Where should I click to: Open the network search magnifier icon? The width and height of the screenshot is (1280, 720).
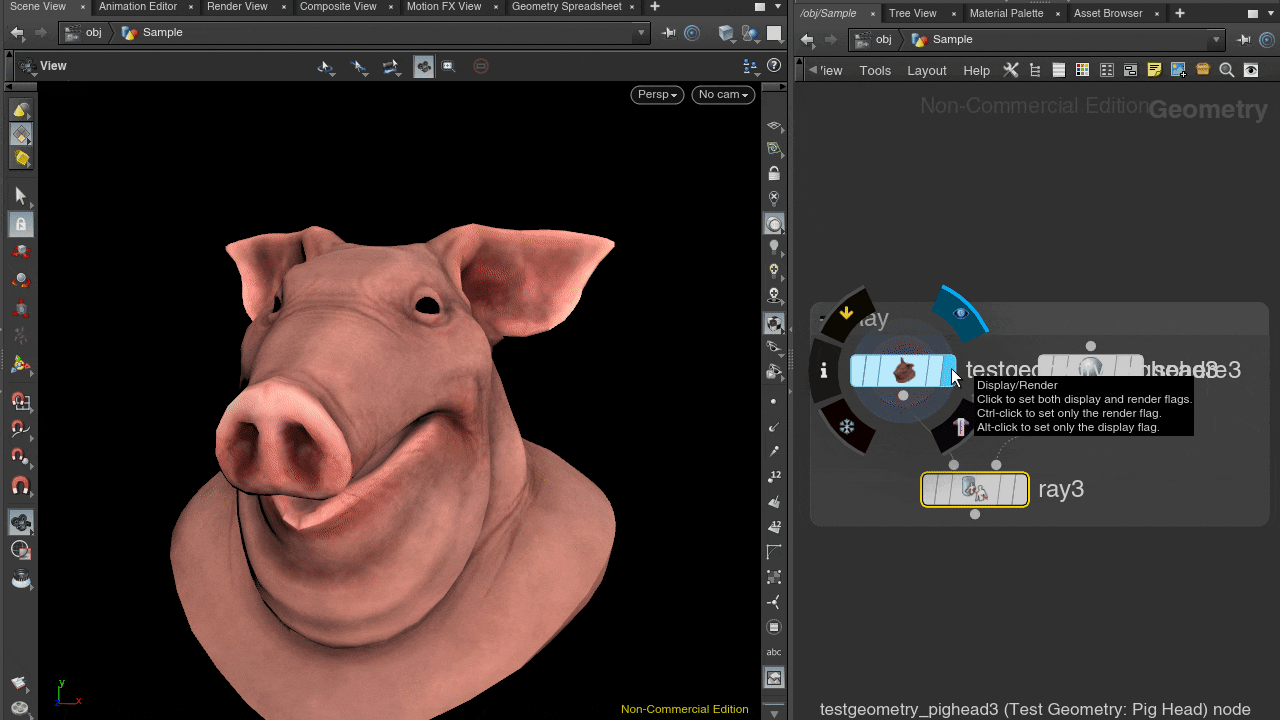(x=1227, y=70)
